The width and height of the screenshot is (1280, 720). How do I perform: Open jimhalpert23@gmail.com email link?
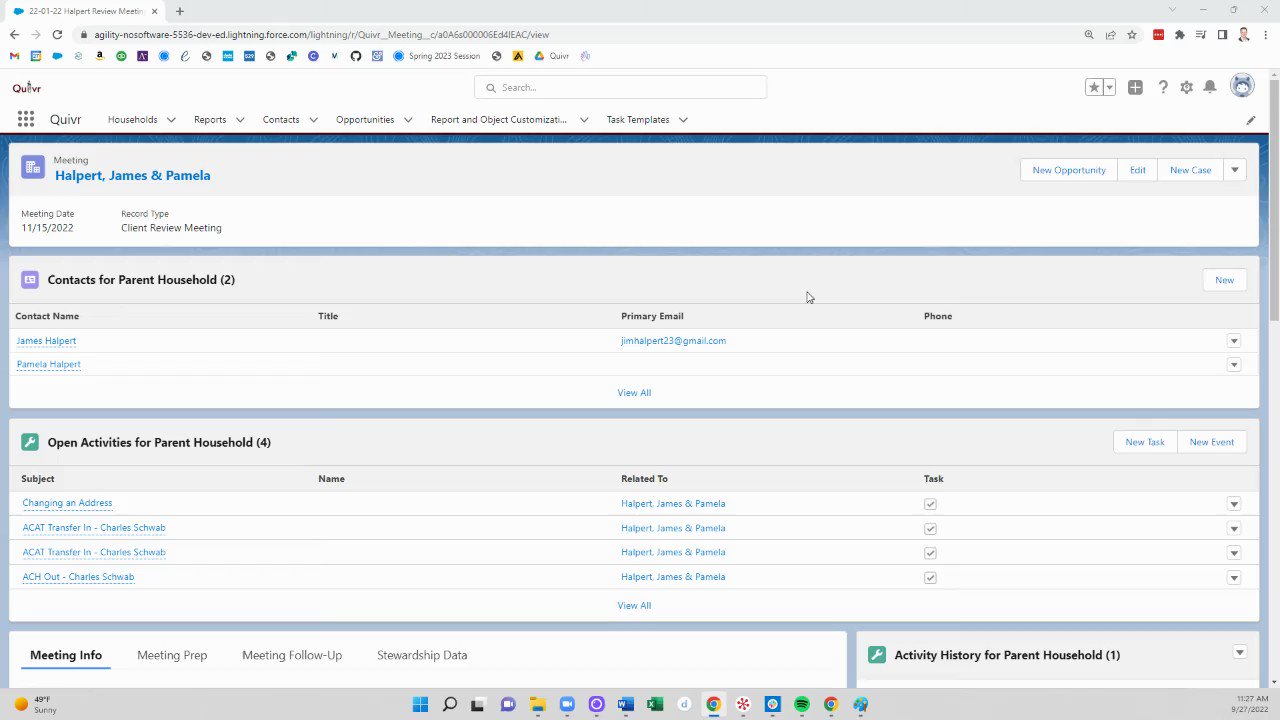(x=673, y=341)
